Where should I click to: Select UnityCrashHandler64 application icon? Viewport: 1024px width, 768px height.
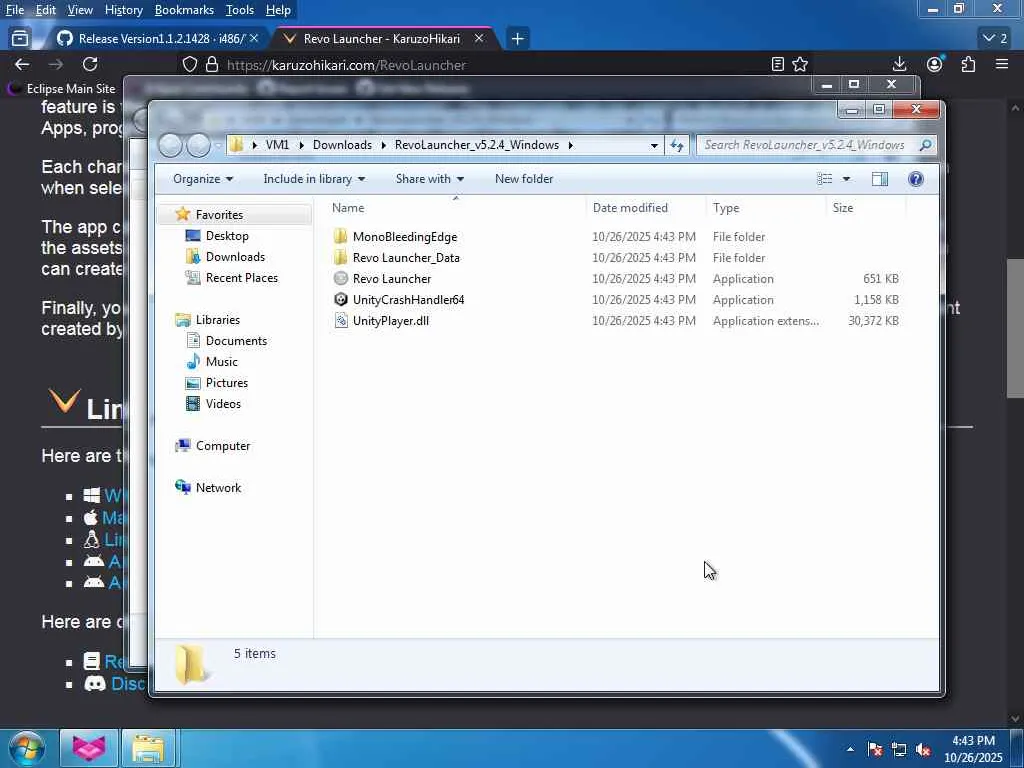coord(340,299)
